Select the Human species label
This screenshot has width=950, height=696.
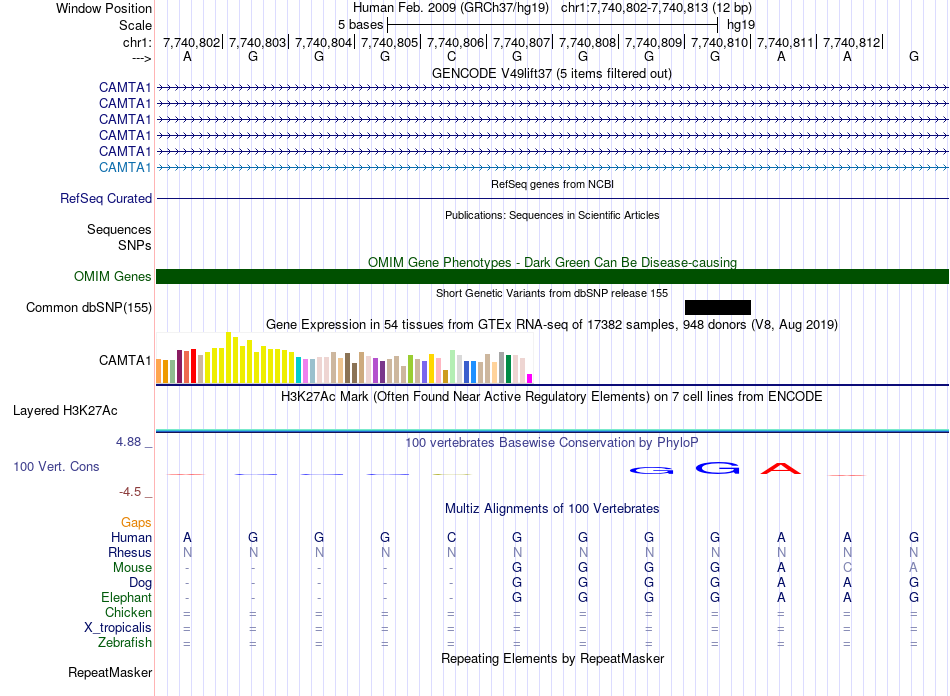(x=131, y=537)
